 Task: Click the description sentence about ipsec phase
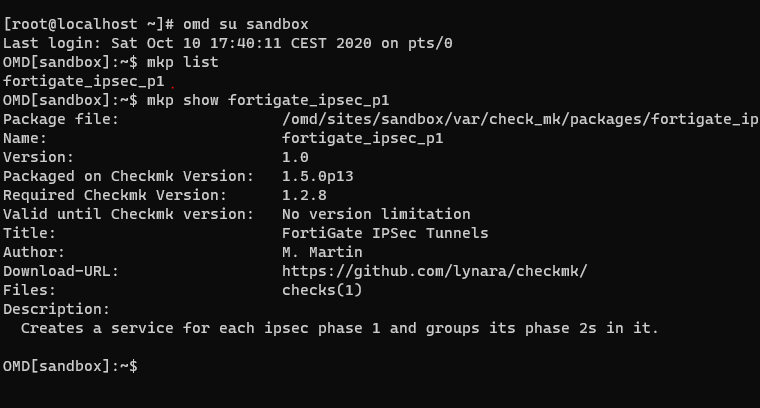pyautogui.click(x=340, y=328)
